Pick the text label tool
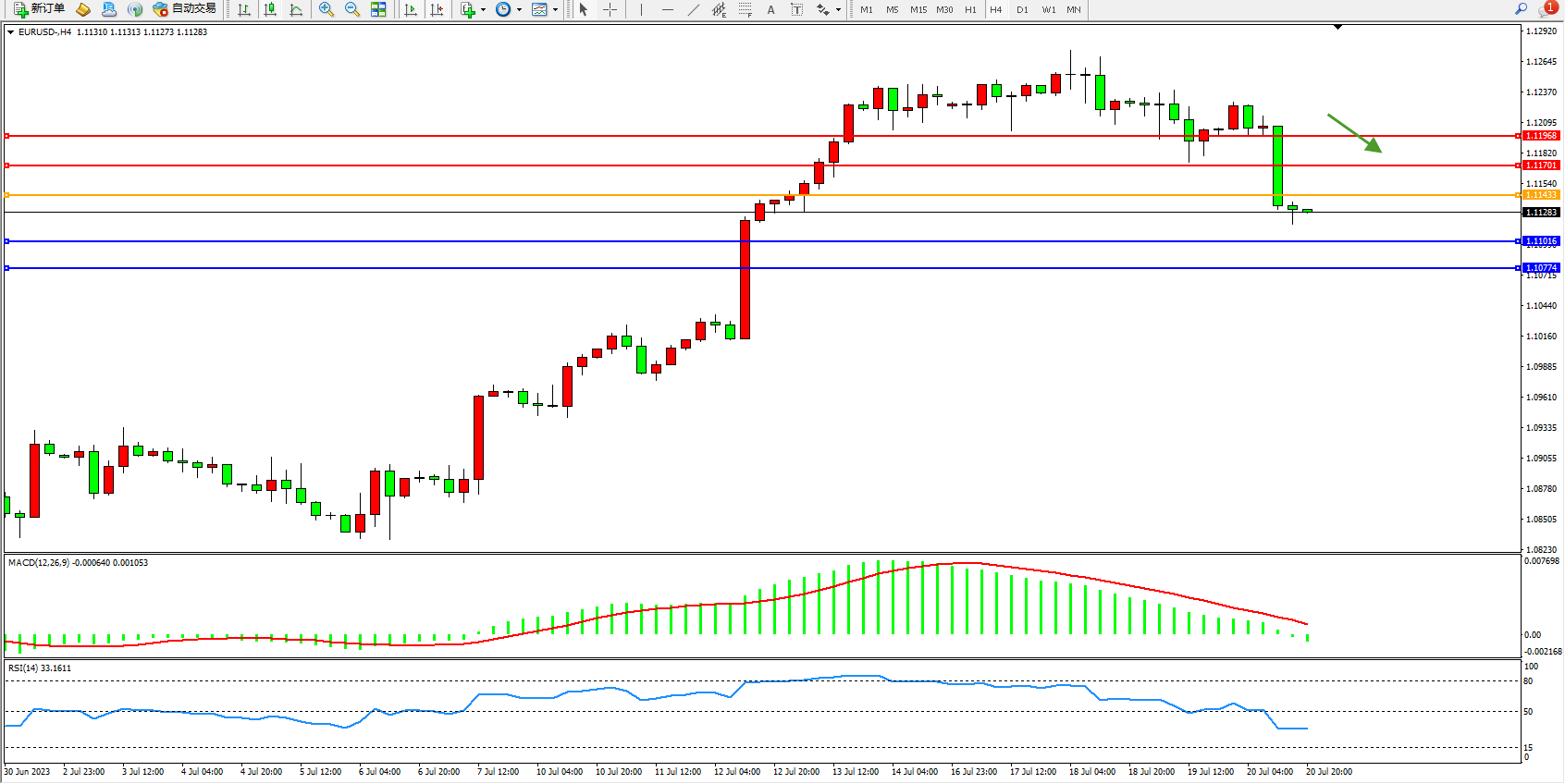Screen dimensions: 1565x784 click(771, 9)
